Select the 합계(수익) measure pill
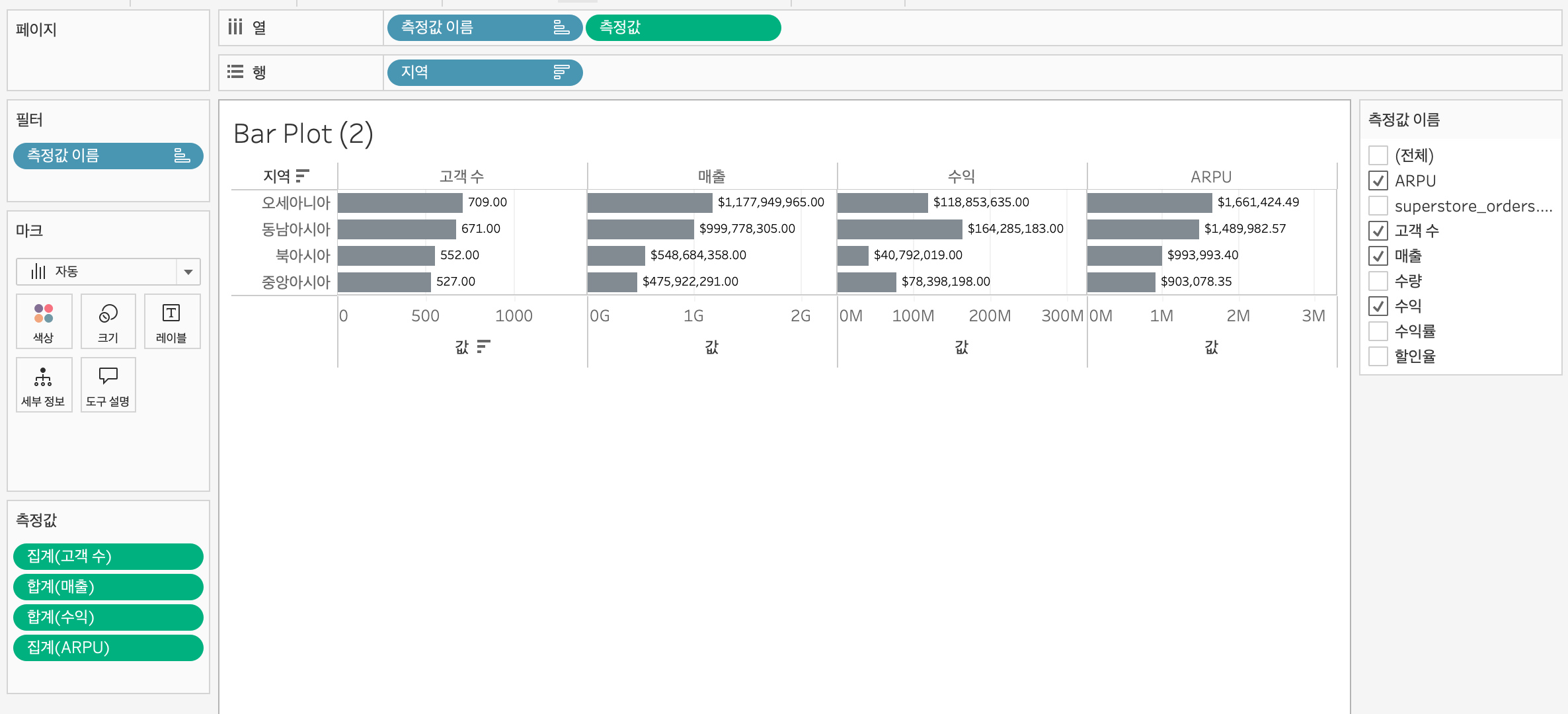 [108, 617]
